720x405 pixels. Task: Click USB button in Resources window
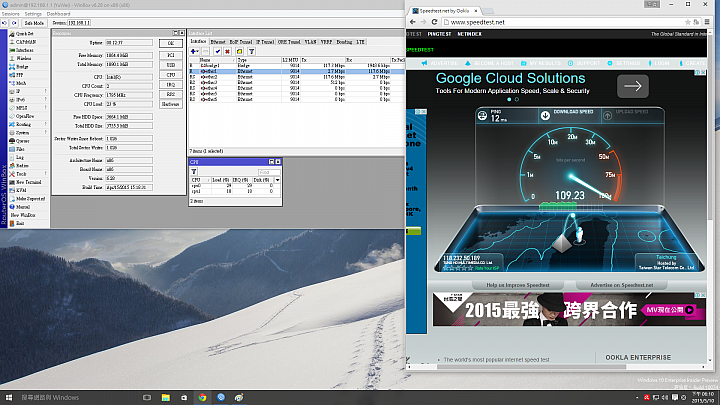click(171, 65)
